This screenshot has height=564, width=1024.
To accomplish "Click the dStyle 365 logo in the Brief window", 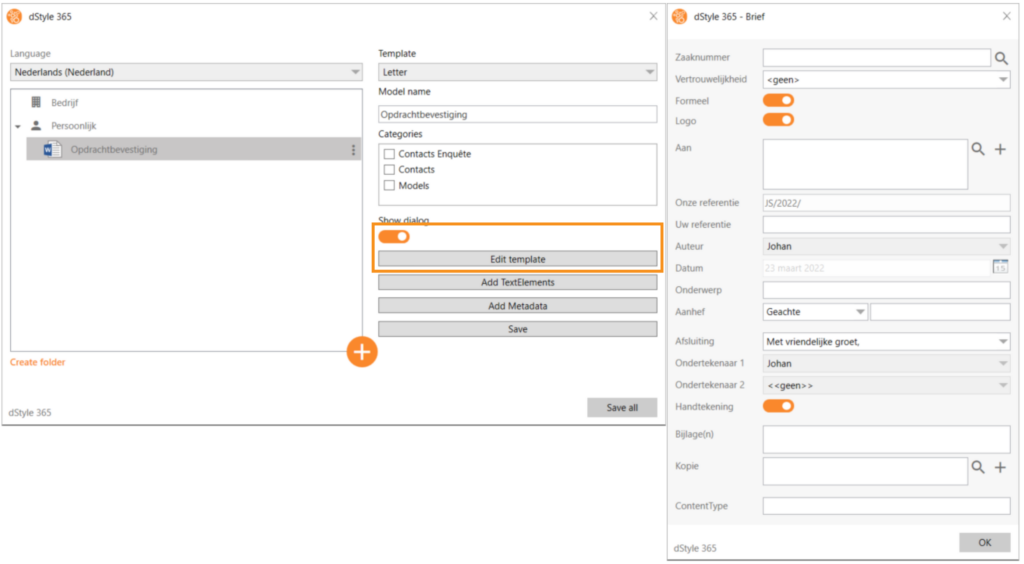I will [680, 16].
